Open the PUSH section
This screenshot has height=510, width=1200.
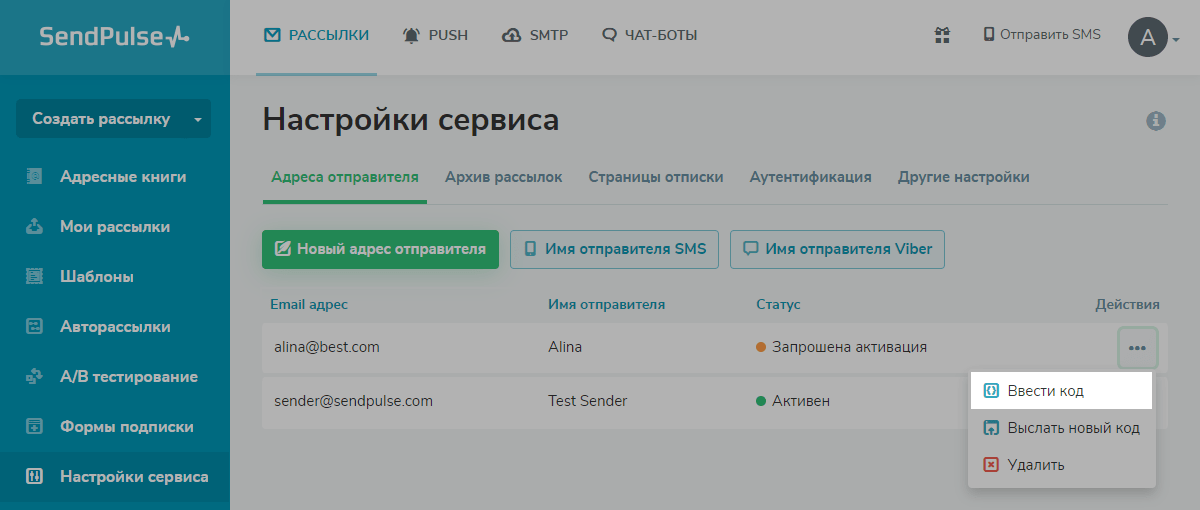point(434,36)
